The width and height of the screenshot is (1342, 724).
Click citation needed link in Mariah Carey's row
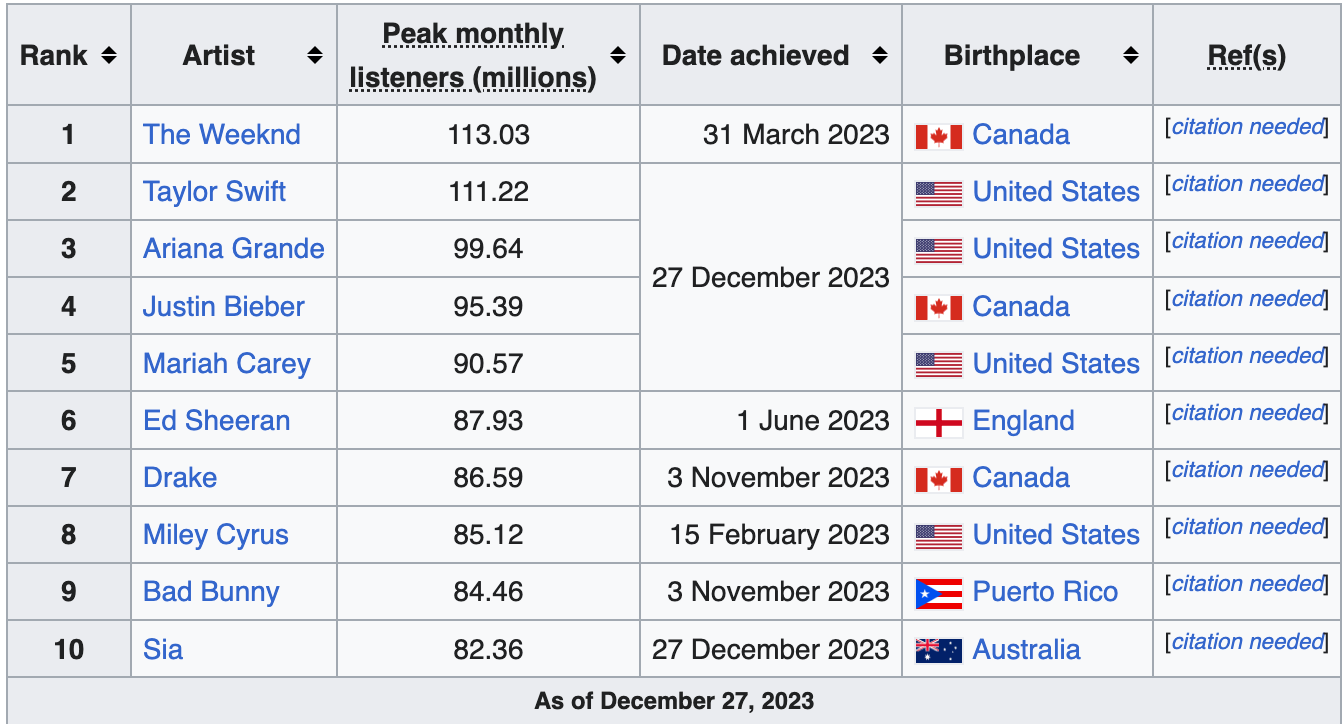tap(1247, 356)
